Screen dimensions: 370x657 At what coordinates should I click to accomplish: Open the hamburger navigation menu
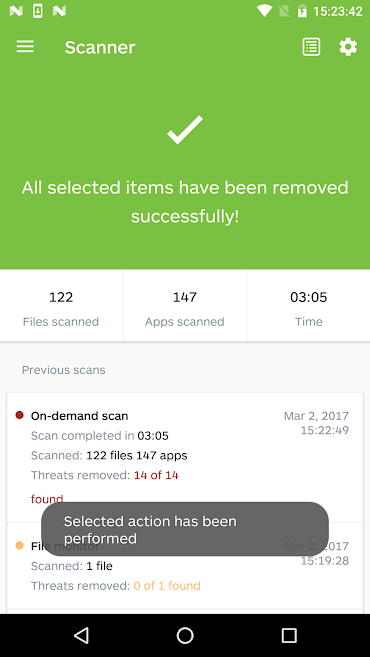click(x=25, y=47)
